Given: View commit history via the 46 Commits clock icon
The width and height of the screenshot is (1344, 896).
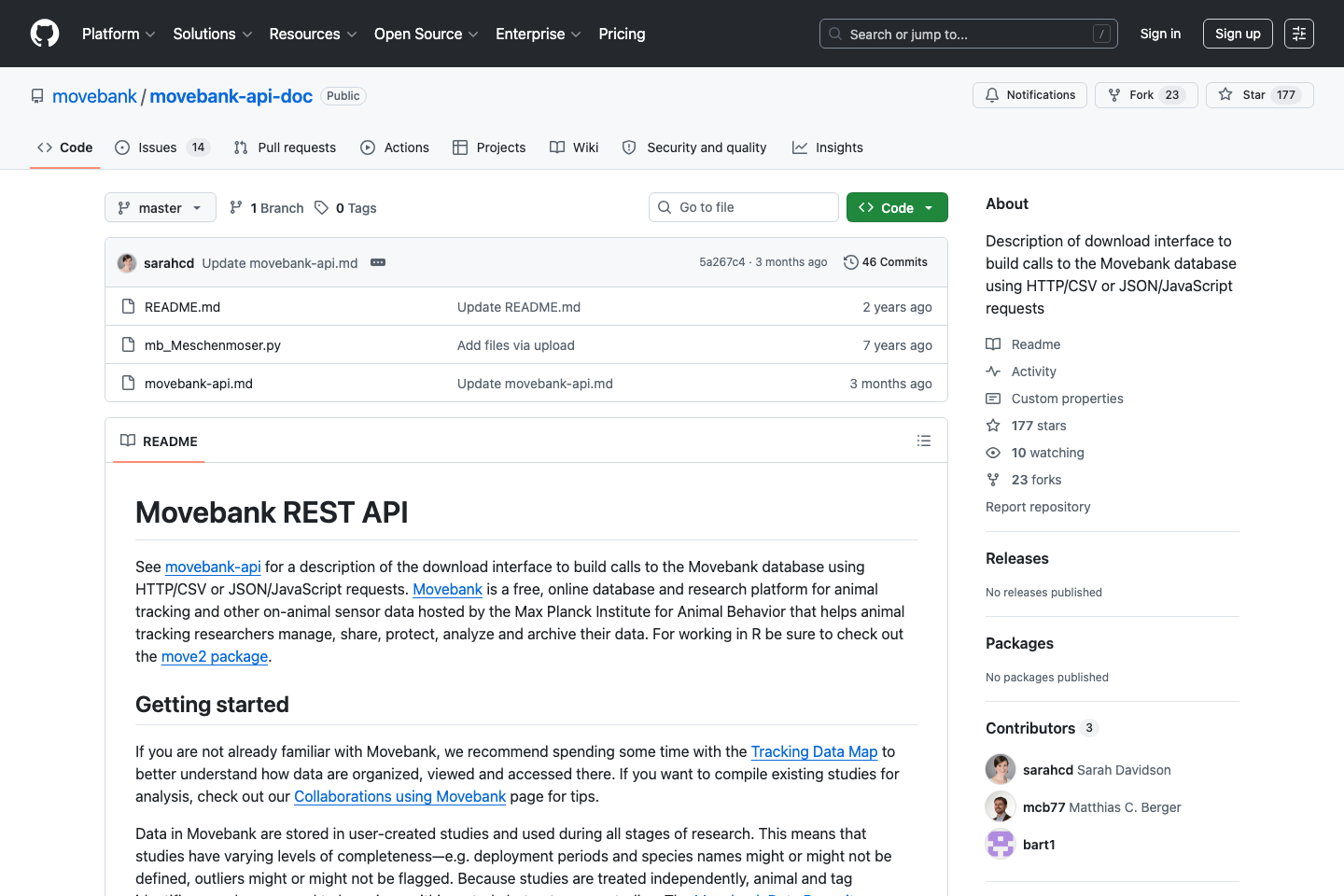Looking at the screenshot, I should [850, 262].
